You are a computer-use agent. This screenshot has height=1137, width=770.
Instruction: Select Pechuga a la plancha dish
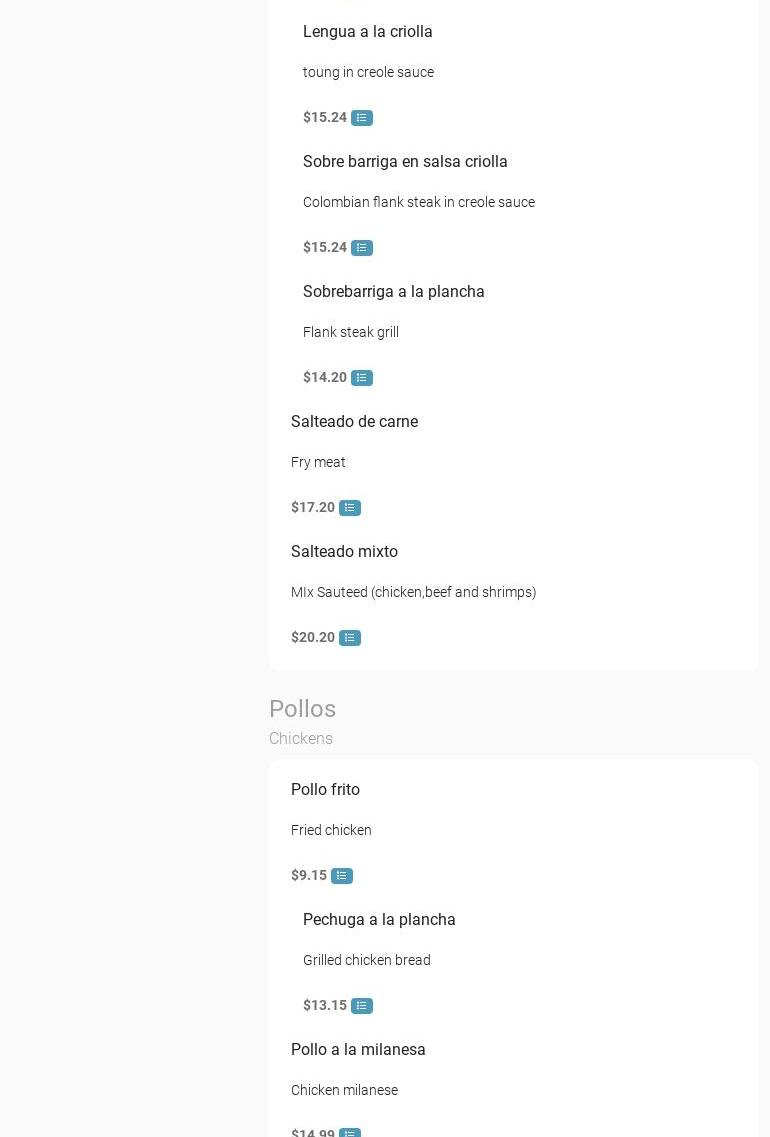pyautogui.click(x=379, y=920)
